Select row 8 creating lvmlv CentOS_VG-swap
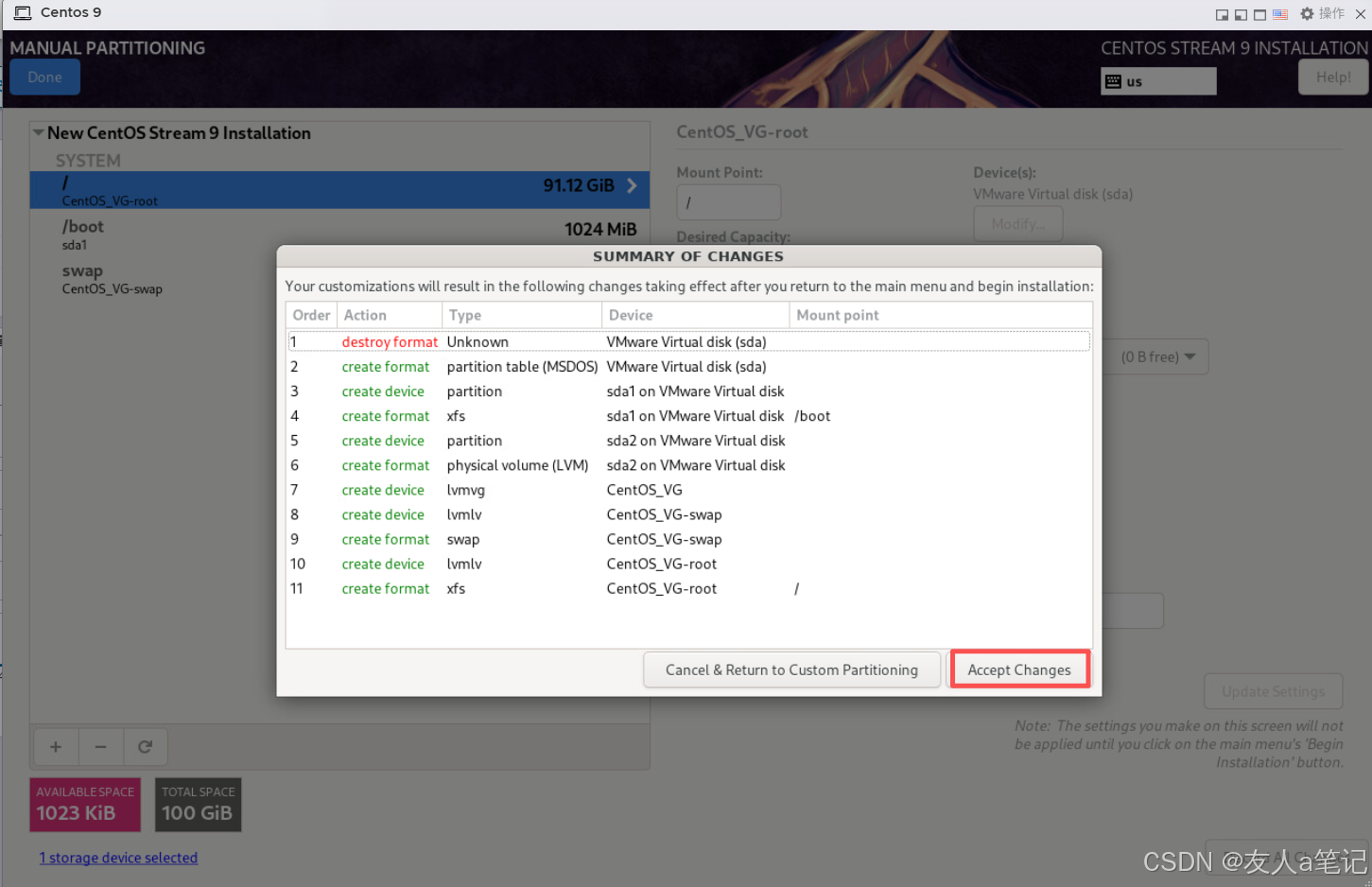The width and height of the screenshot is (1372, 887). pyautogui.click(x=688, y=514)
